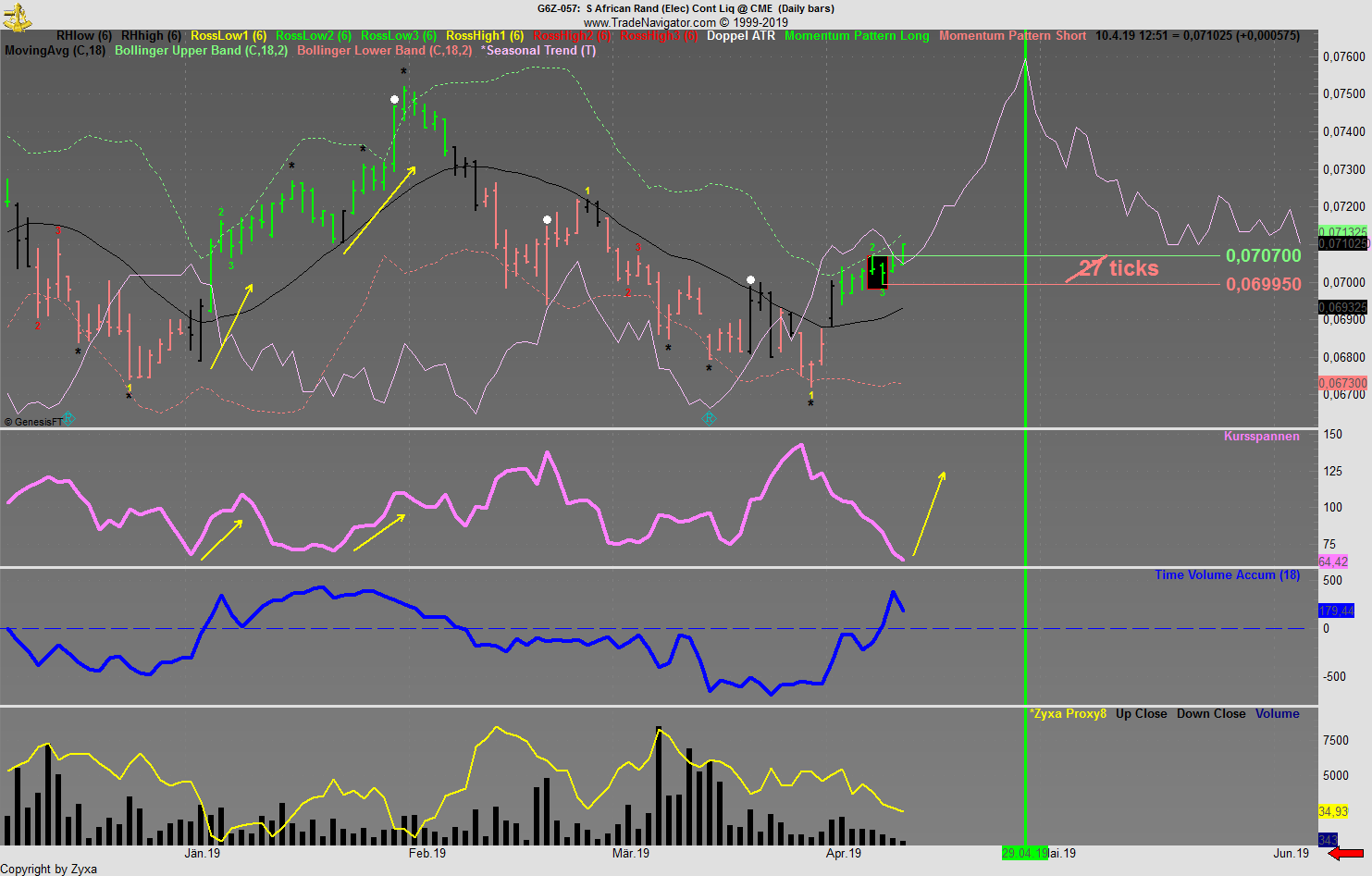The width and height of the screenshot is (1372, 876).
Task: Click the 10.4.19 12:51 quote readout
Action: [1197, 36]
